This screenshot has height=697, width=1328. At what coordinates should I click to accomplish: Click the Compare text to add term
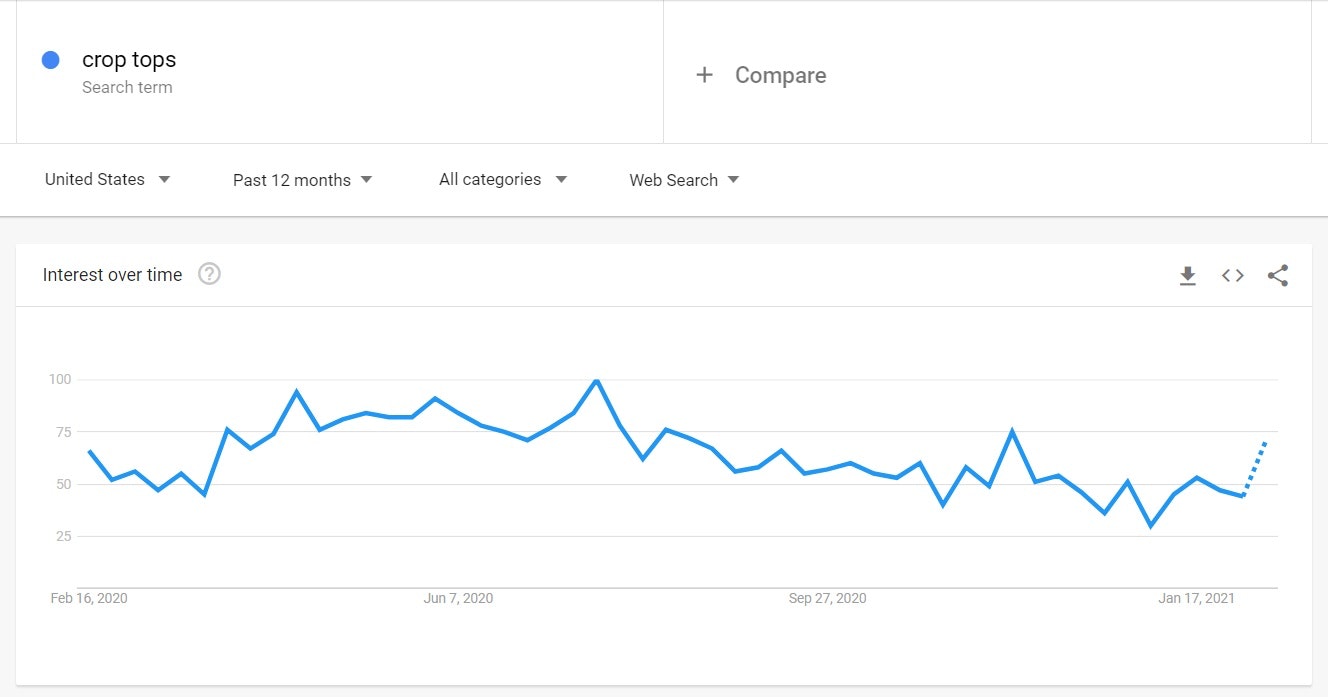(780, 75)
